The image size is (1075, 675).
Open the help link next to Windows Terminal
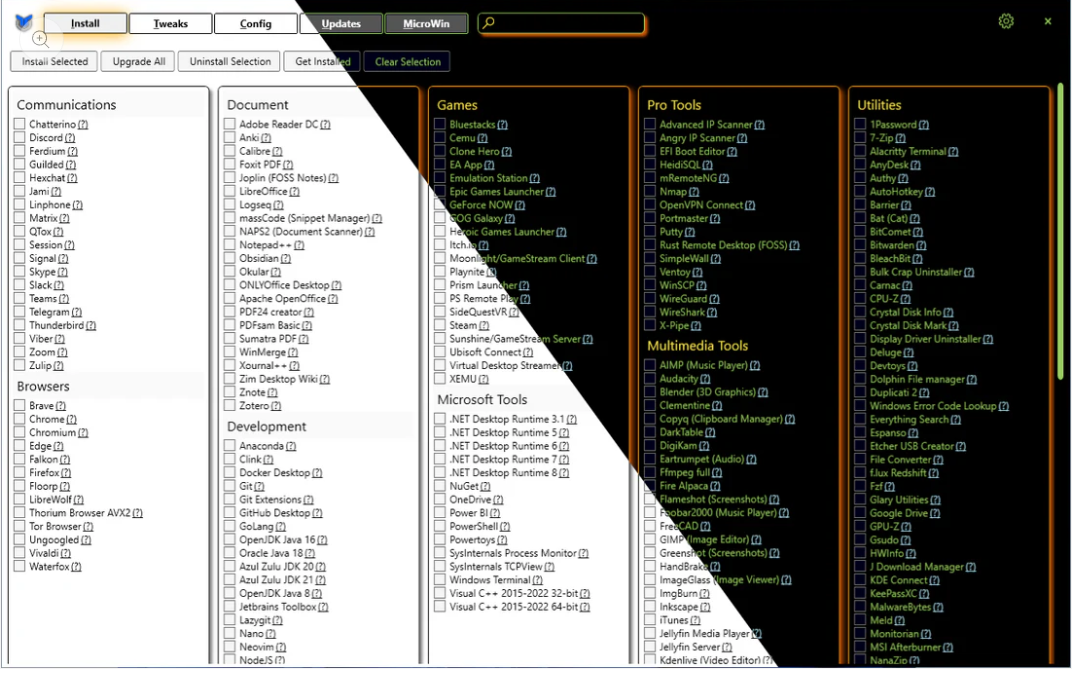pyautogui.click(x=538, y=580)
